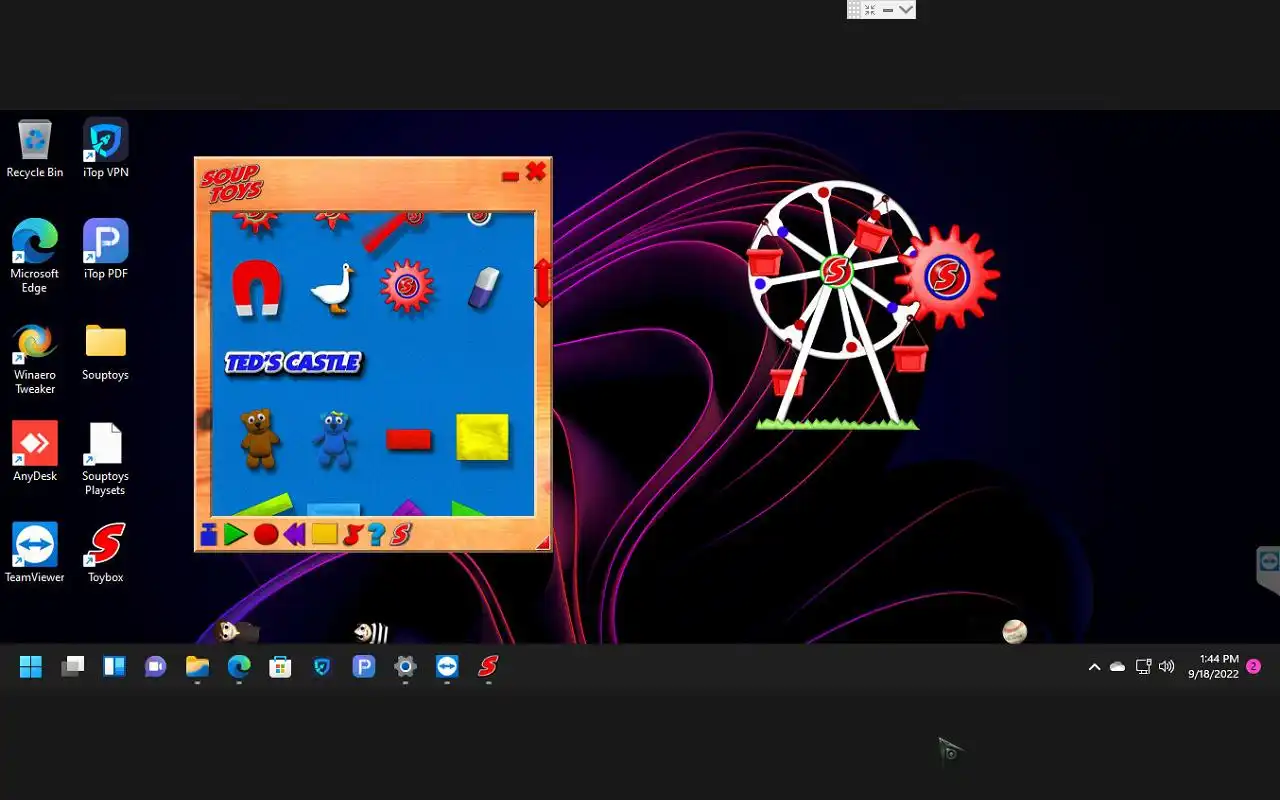Click the Soup Toys logo in the toybox
Viewport: 1280px width, 800px height.
tap(231, 184)
